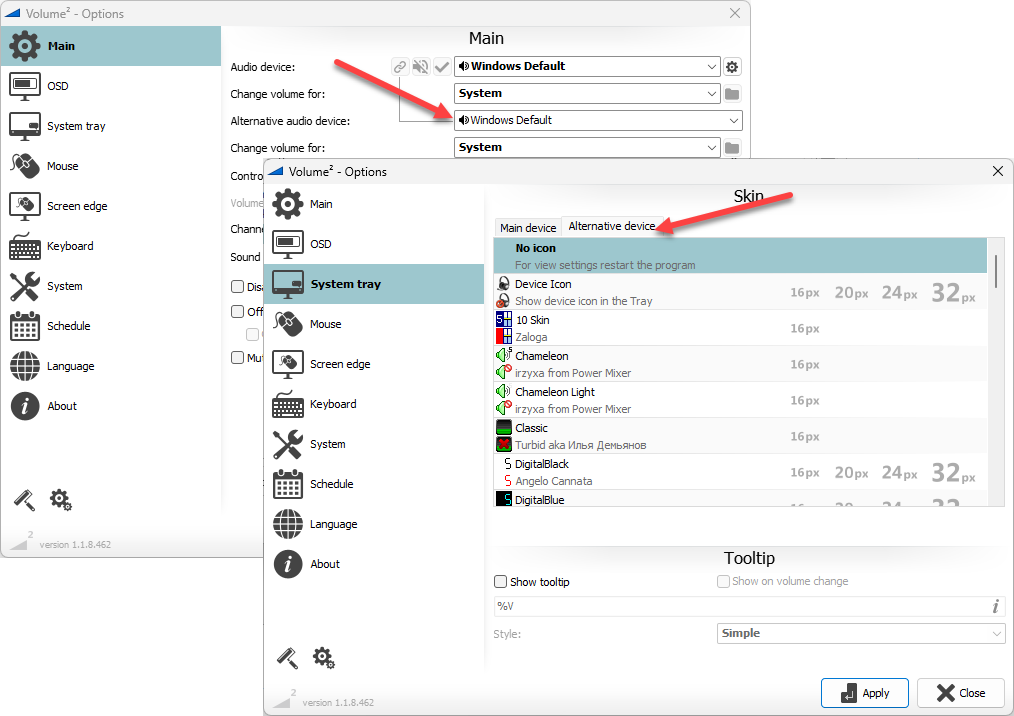Select the 10 Skin by Zaloga
Image resolution: width=1014 pixels, height=716 pixels.
(740, 328)
